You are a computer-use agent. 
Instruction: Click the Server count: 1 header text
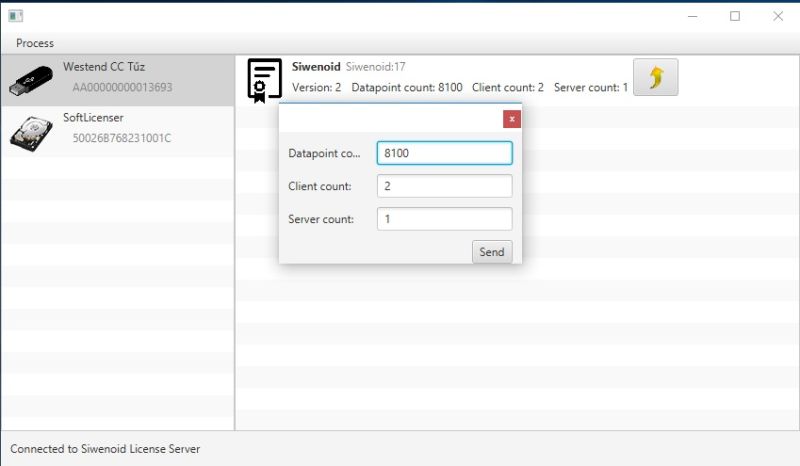591,88
